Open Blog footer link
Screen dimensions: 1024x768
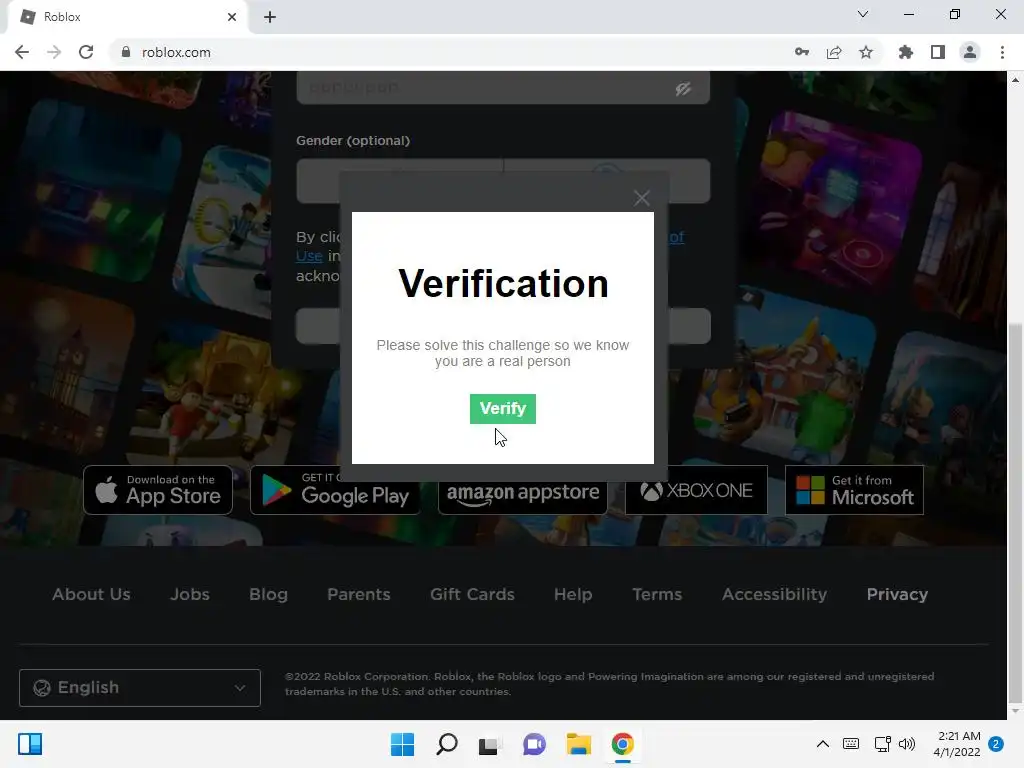coord(268,594)
